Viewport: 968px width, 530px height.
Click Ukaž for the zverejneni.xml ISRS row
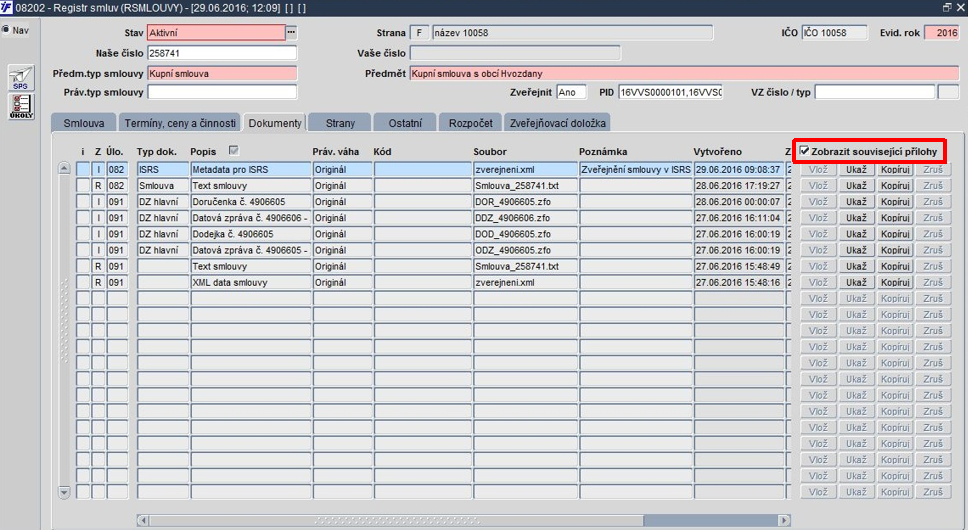pos(856,169)
